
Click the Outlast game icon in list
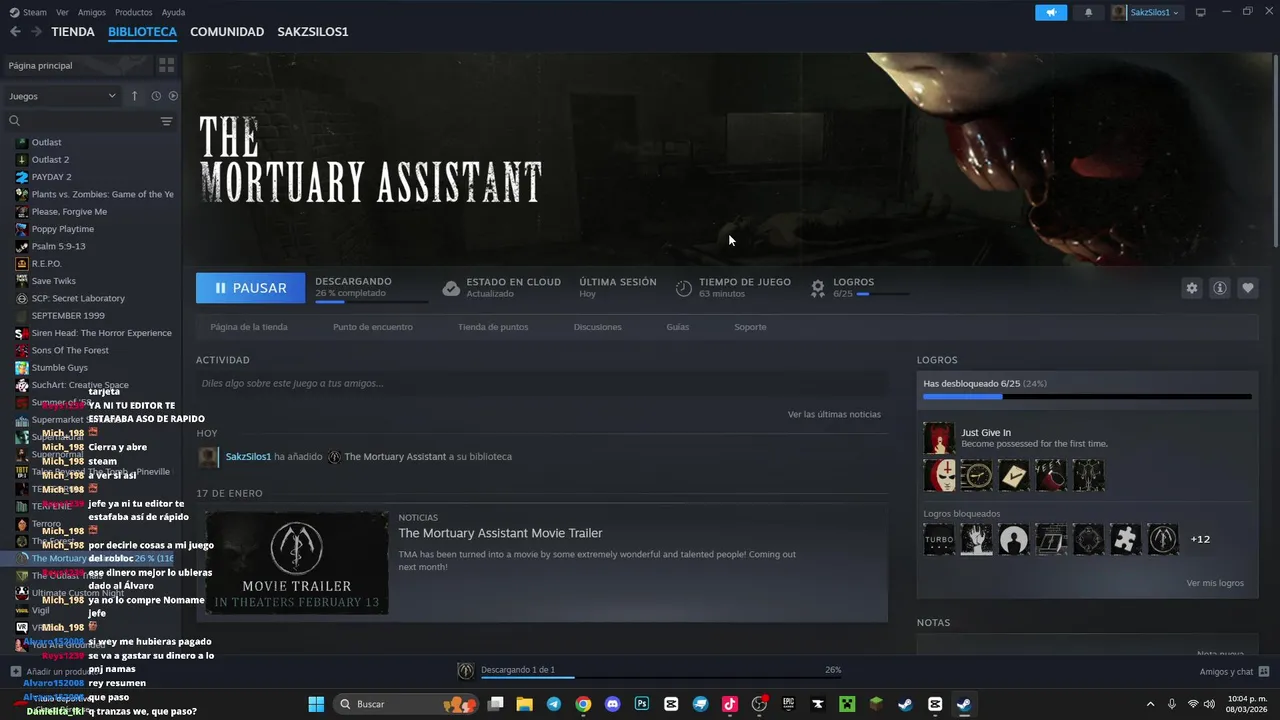coord(22,142)
